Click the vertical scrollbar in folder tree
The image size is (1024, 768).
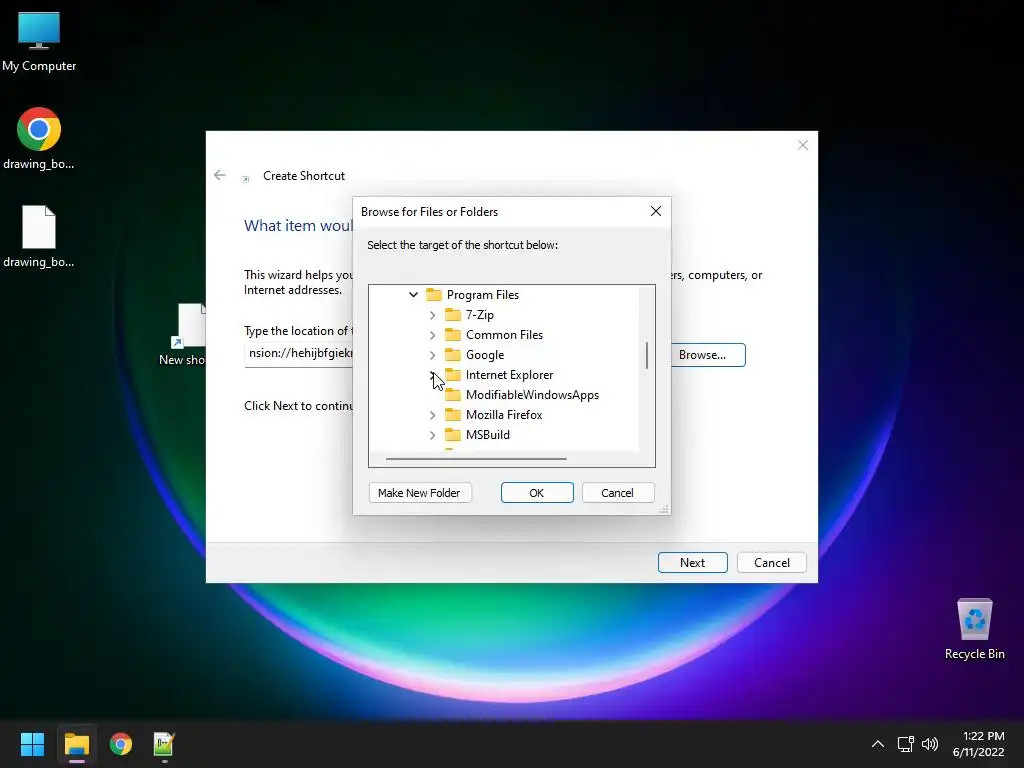coord(647,355)
